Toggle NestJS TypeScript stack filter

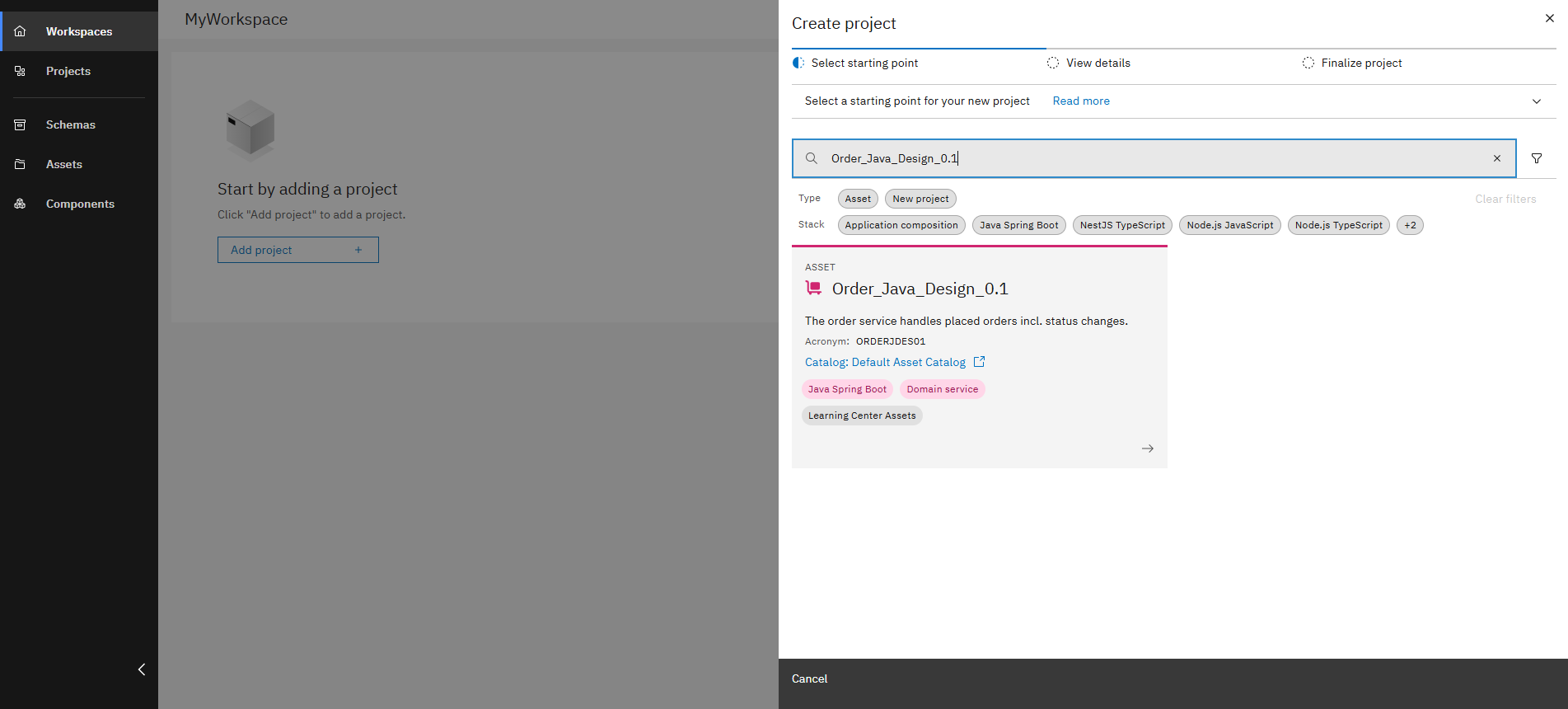click(1122, 225)
